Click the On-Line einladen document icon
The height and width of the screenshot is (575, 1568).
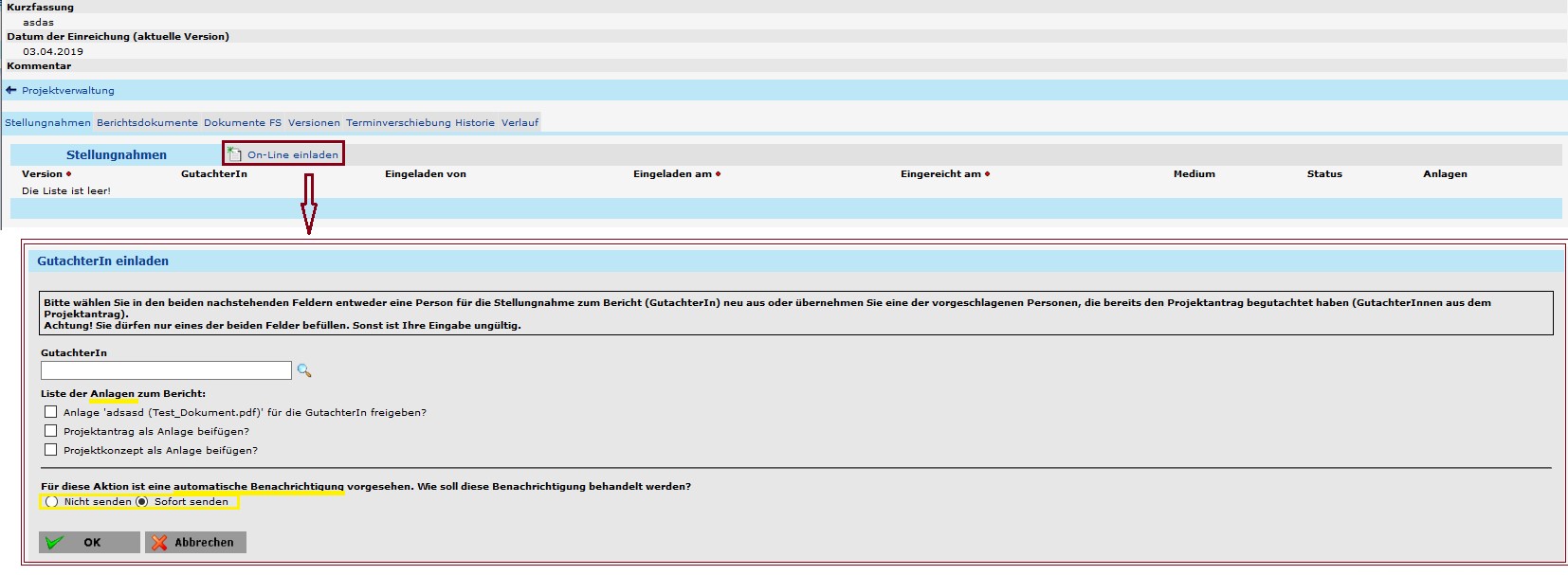(x=234, y=154)
